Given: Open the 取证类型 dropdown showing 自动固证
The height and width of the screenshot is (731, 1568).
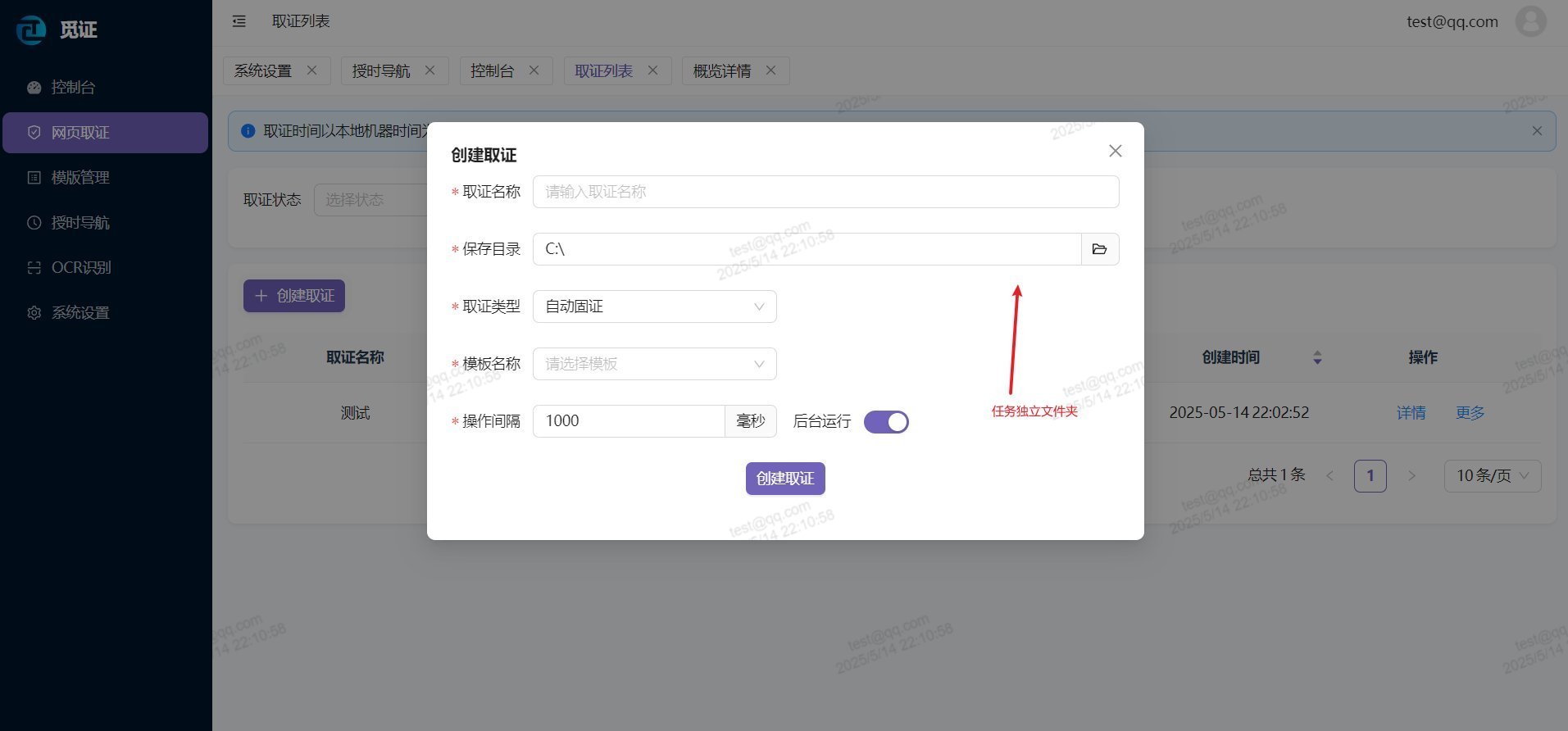Looking at the screenshot, I should pyautogui.click(x=654, y=306).
